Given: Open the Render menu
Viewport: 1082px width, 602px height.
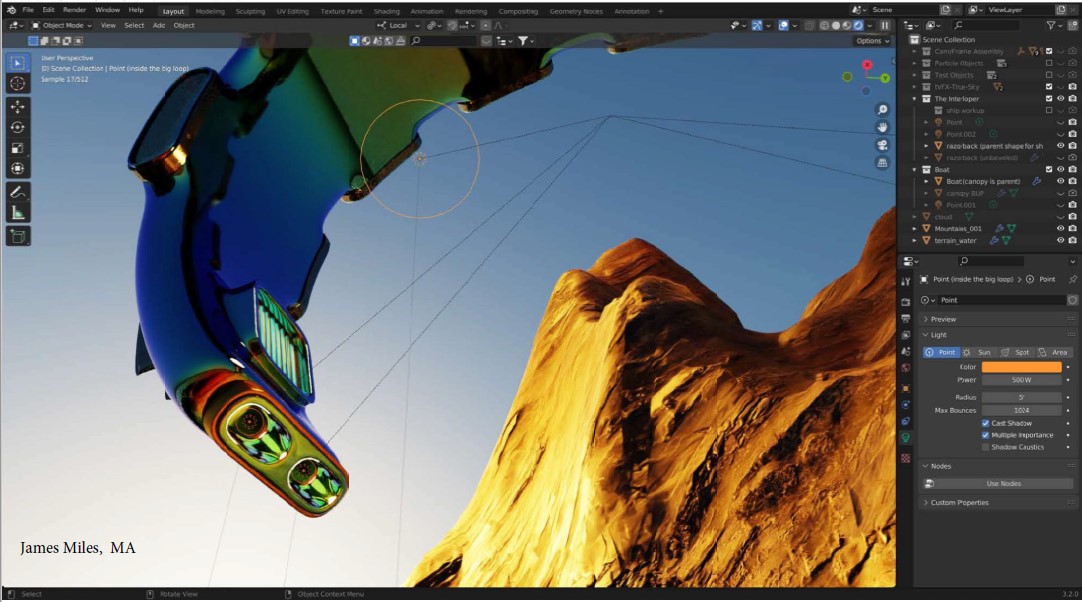Looking at the screenshot, I should (74, 10).
